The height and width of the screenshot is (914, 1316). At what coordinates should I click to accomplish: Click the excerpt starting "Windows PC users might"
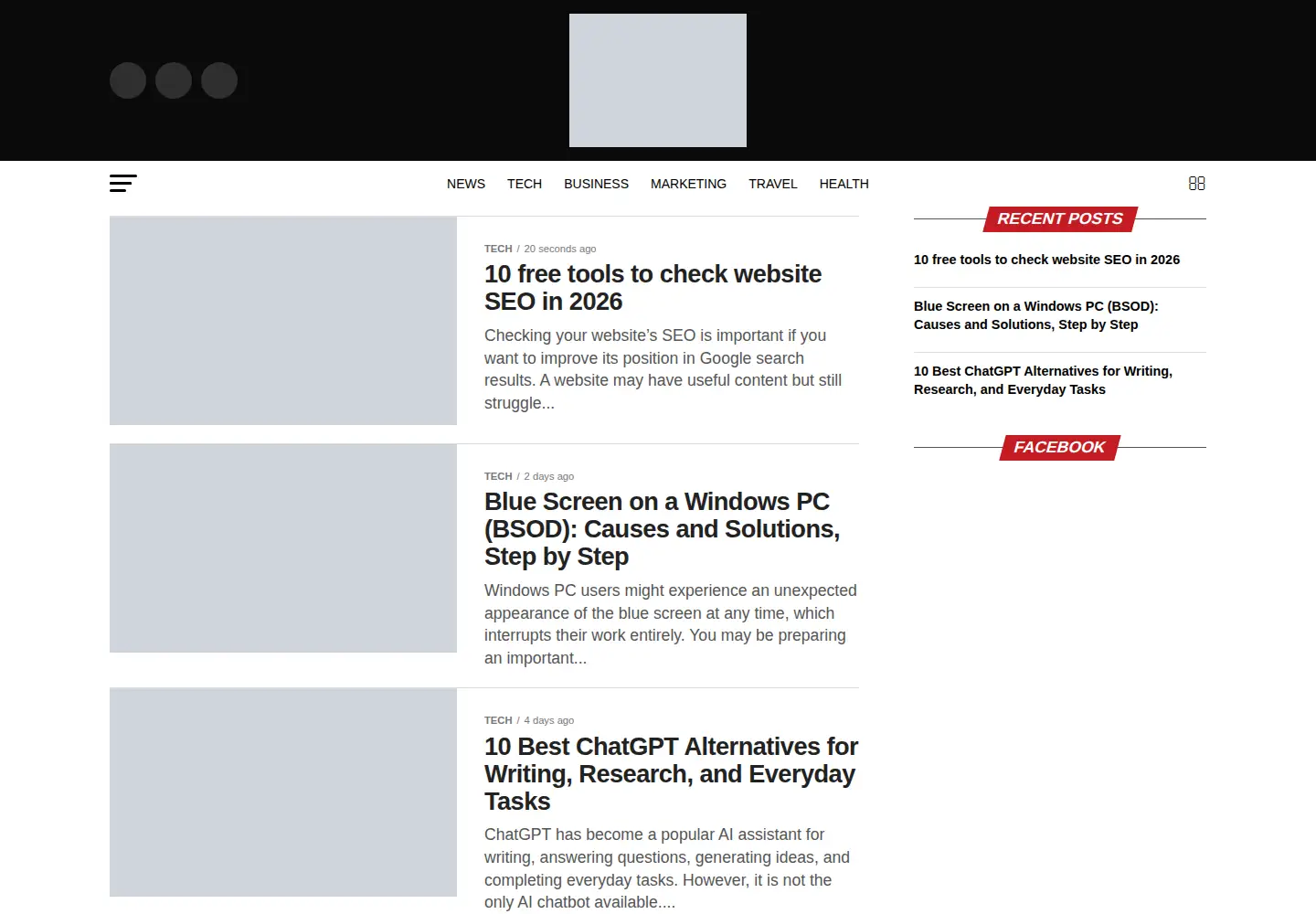pos(671,624)
